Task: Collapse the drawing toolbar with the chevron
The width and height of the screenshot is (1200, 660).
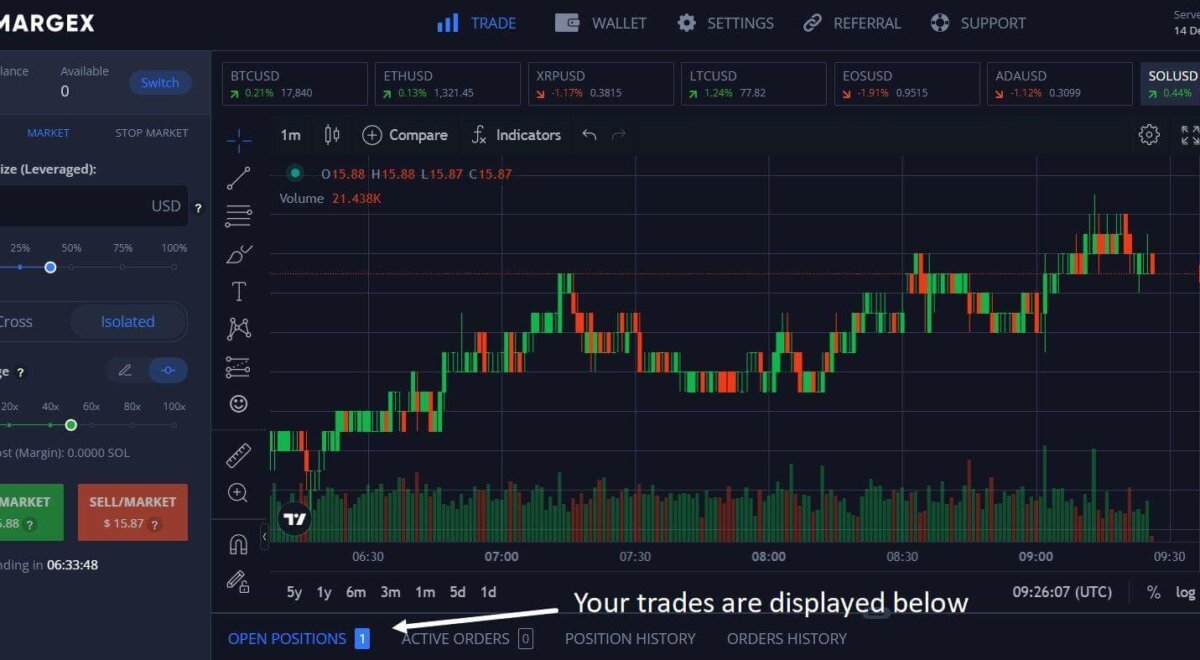Action: click(263, 538)
